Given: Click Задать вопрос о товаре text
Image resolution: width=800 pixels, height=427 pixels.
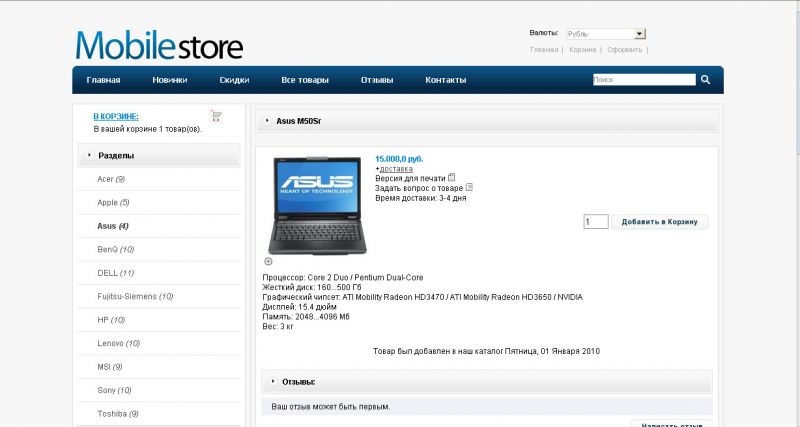Looking at the screenshot, I should [x=419, y=188].
